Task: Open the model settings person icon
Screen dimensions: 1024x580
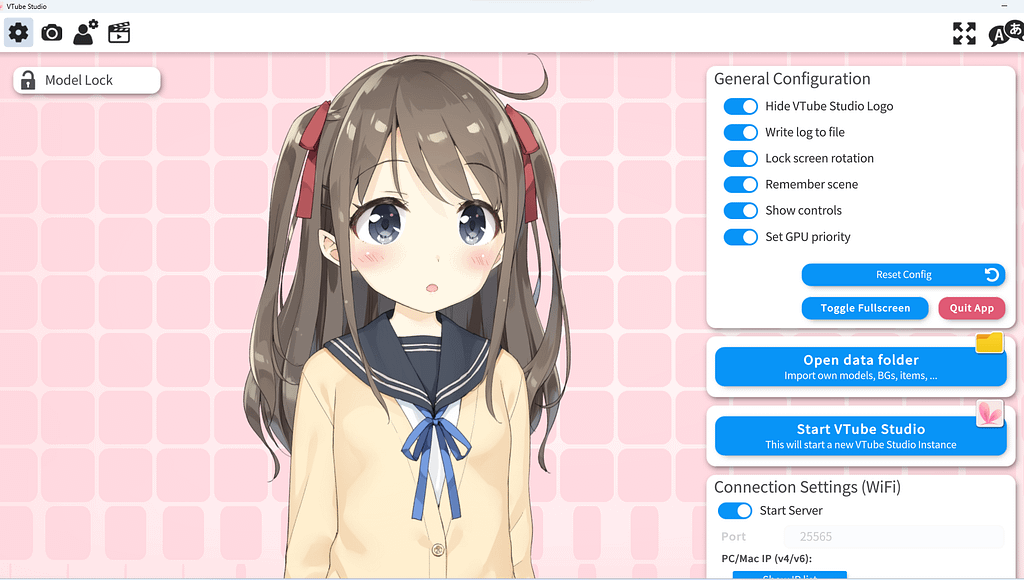Action: click(x=86, y=33)
